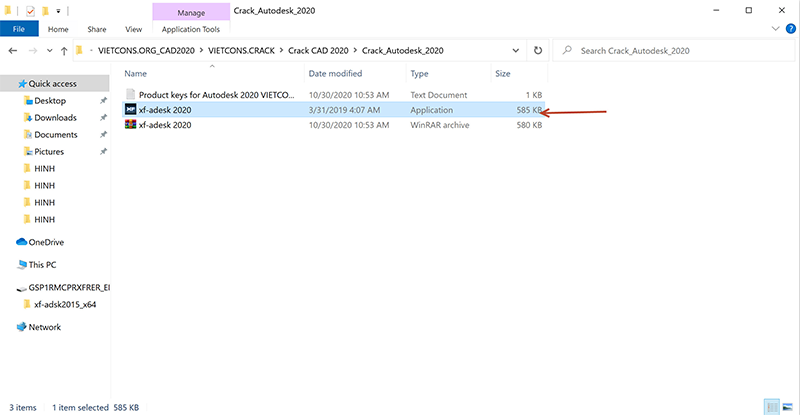Click Crack_Autodesk_2020 breadcrumb segment

pyautogui.click(x=403, y=51)
